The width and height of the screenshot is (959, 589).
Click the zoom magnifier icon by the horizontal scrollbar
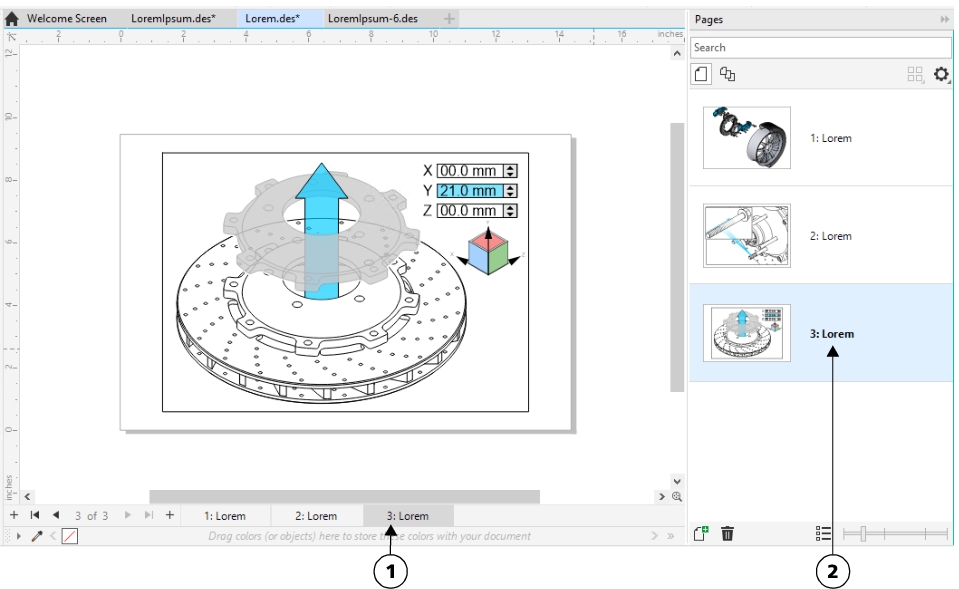click(x=677, y=497)
